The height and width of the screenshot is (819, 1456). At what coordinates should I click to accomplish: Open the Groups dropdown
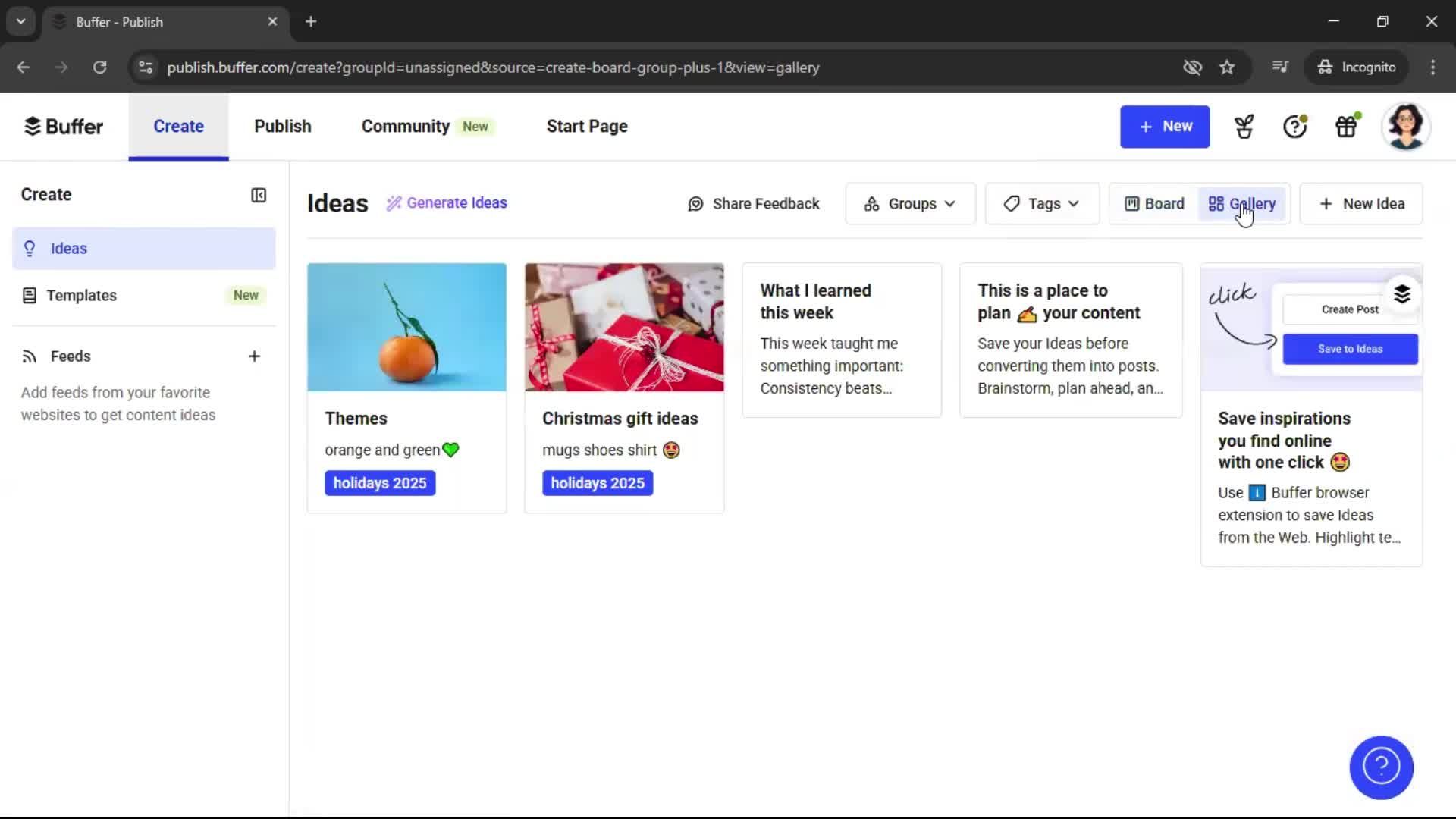[x=909, y=203]
